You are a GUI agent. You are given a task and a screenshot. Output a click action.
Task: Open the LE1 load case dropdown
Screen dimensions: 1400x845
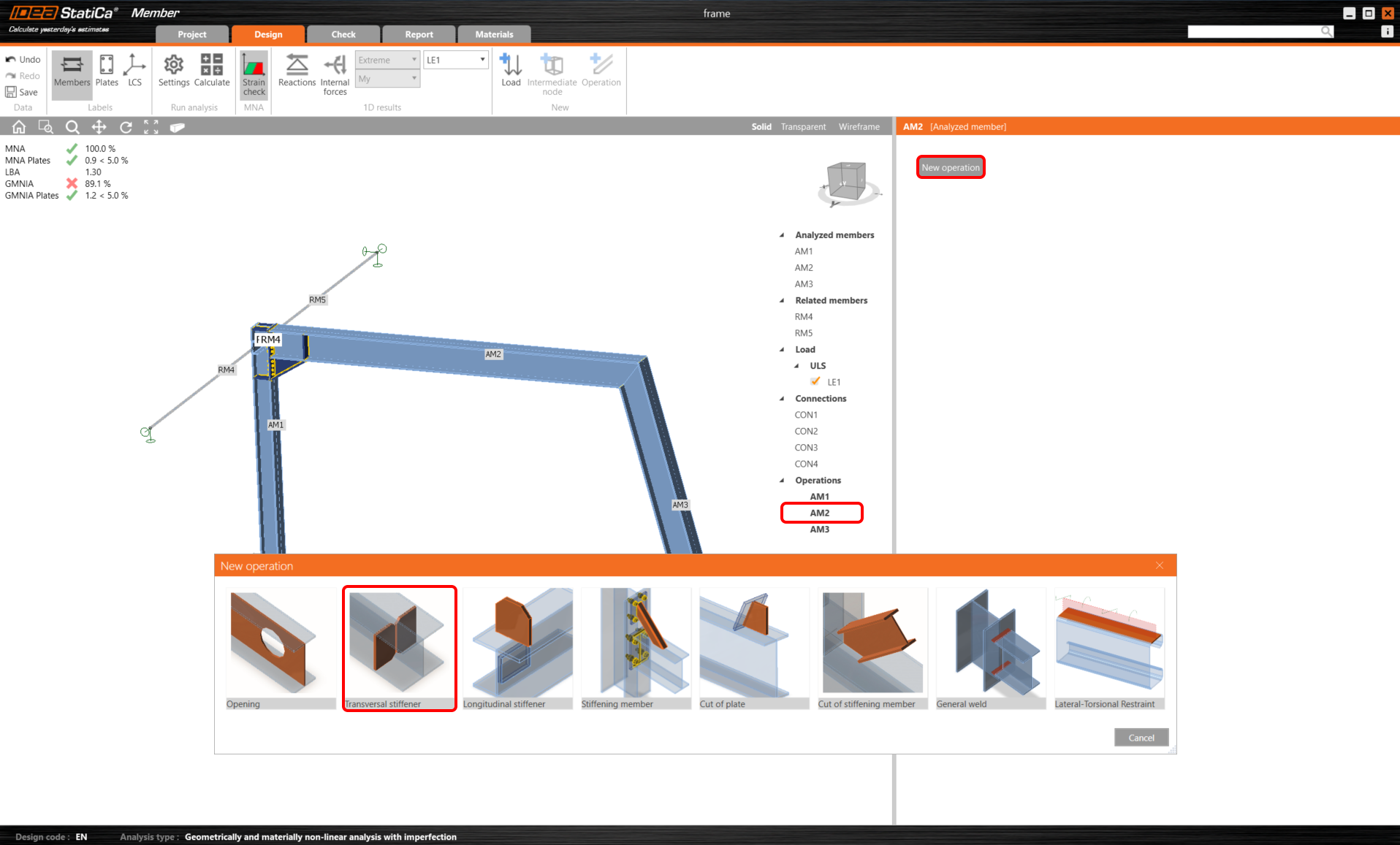pyautogui.click(x=456, y=60)
